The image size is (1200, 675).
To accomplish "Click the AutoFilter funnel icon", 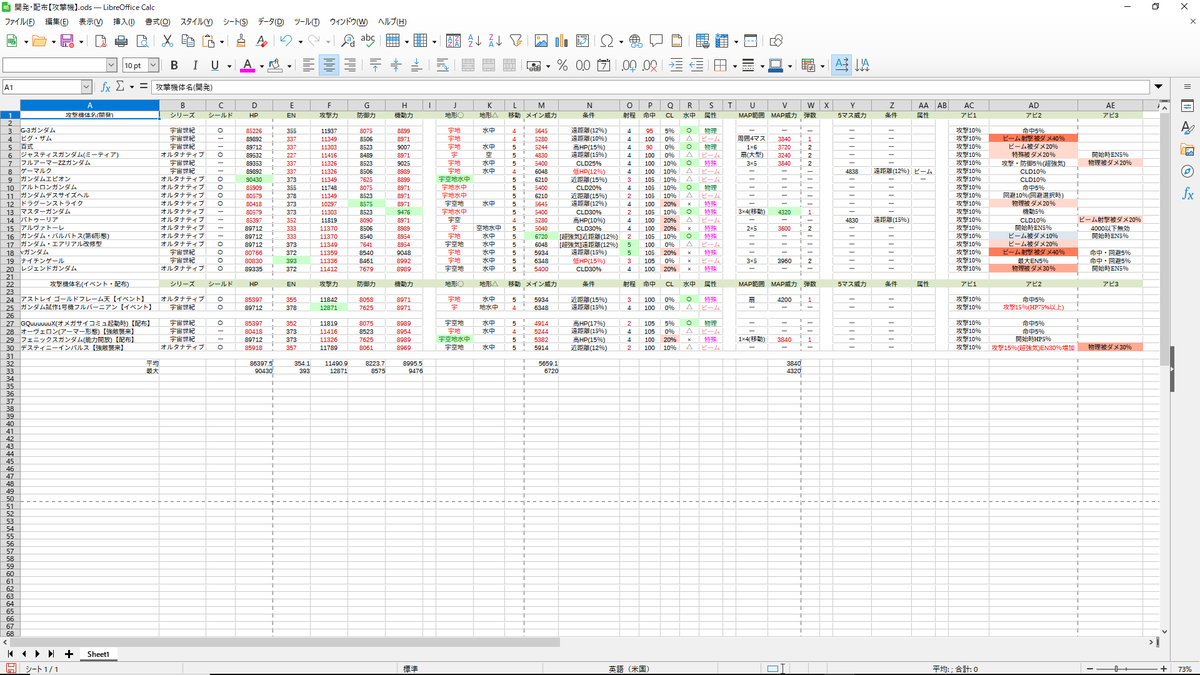I will coord(516,41).
